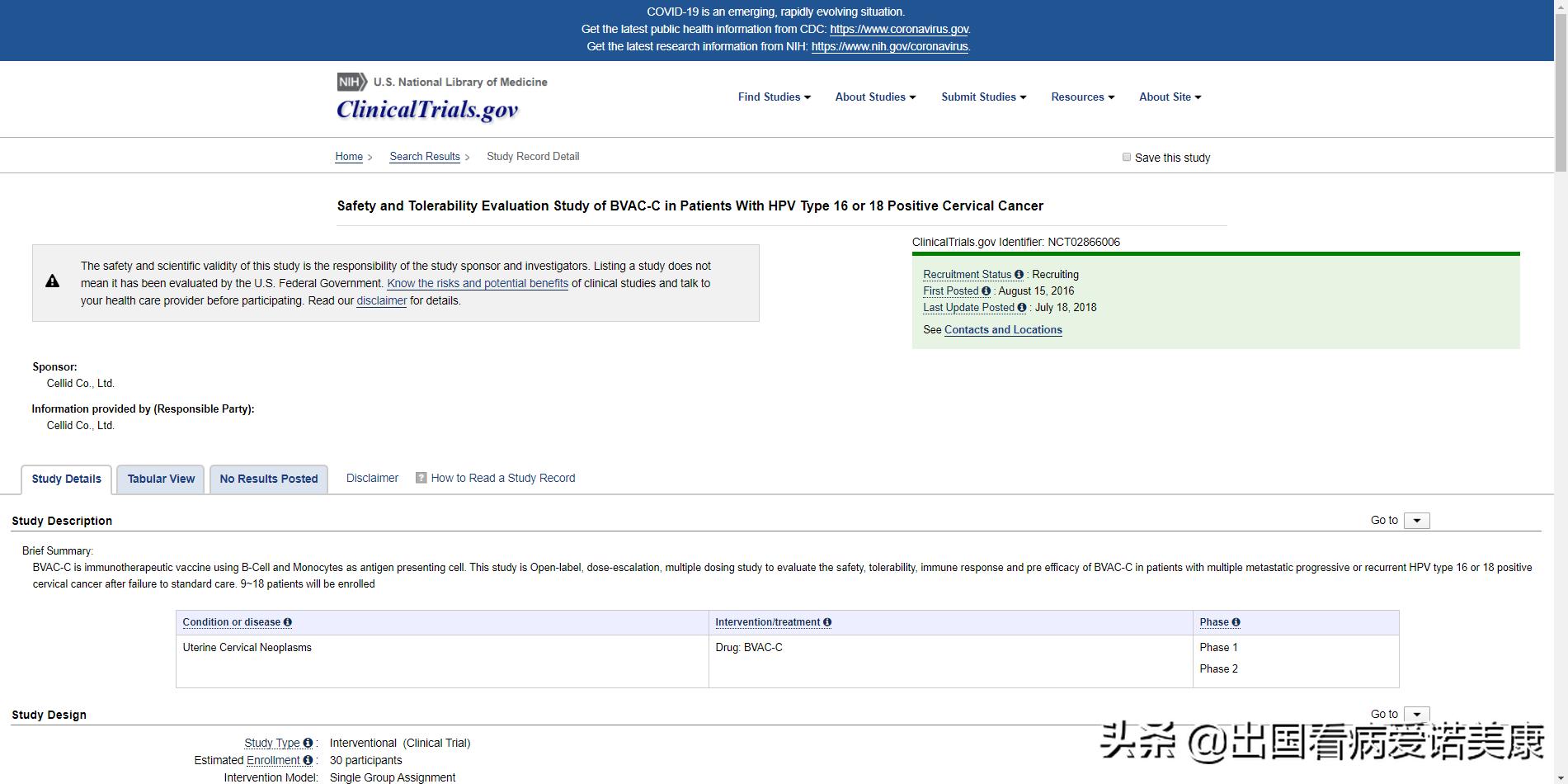1568x784 pixels.
Task: Click the Phase 1 value
Action: pyautogui.click(x=1218, y=648)
